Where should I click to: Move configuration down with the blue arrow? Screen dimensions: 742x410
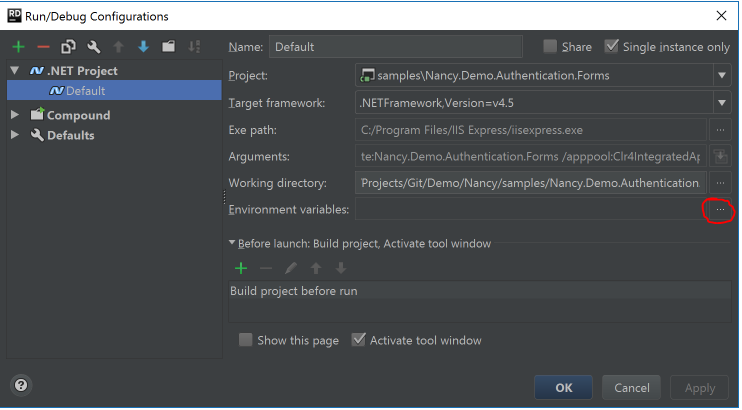coord(143,46)
